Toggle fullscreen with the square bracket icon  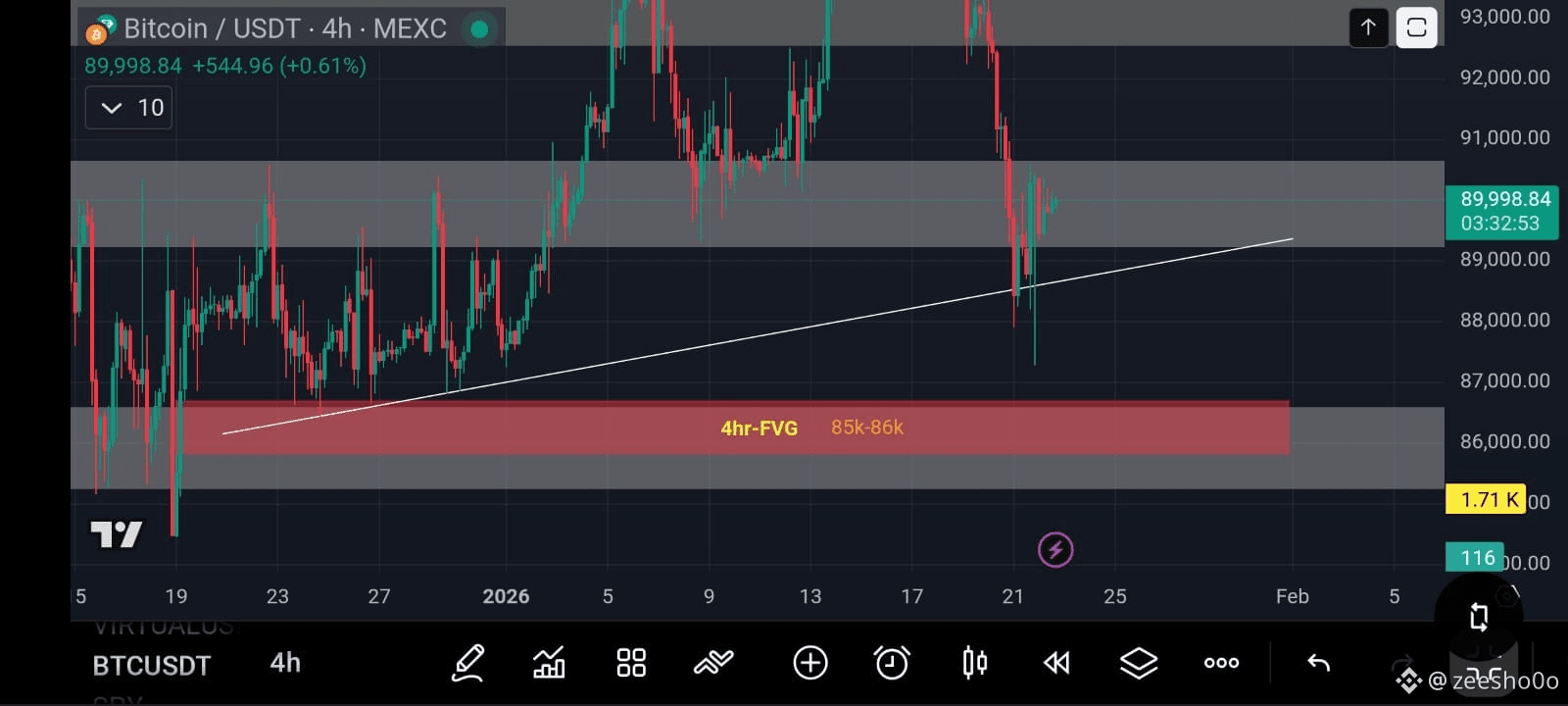click(x=1416, y=27)
